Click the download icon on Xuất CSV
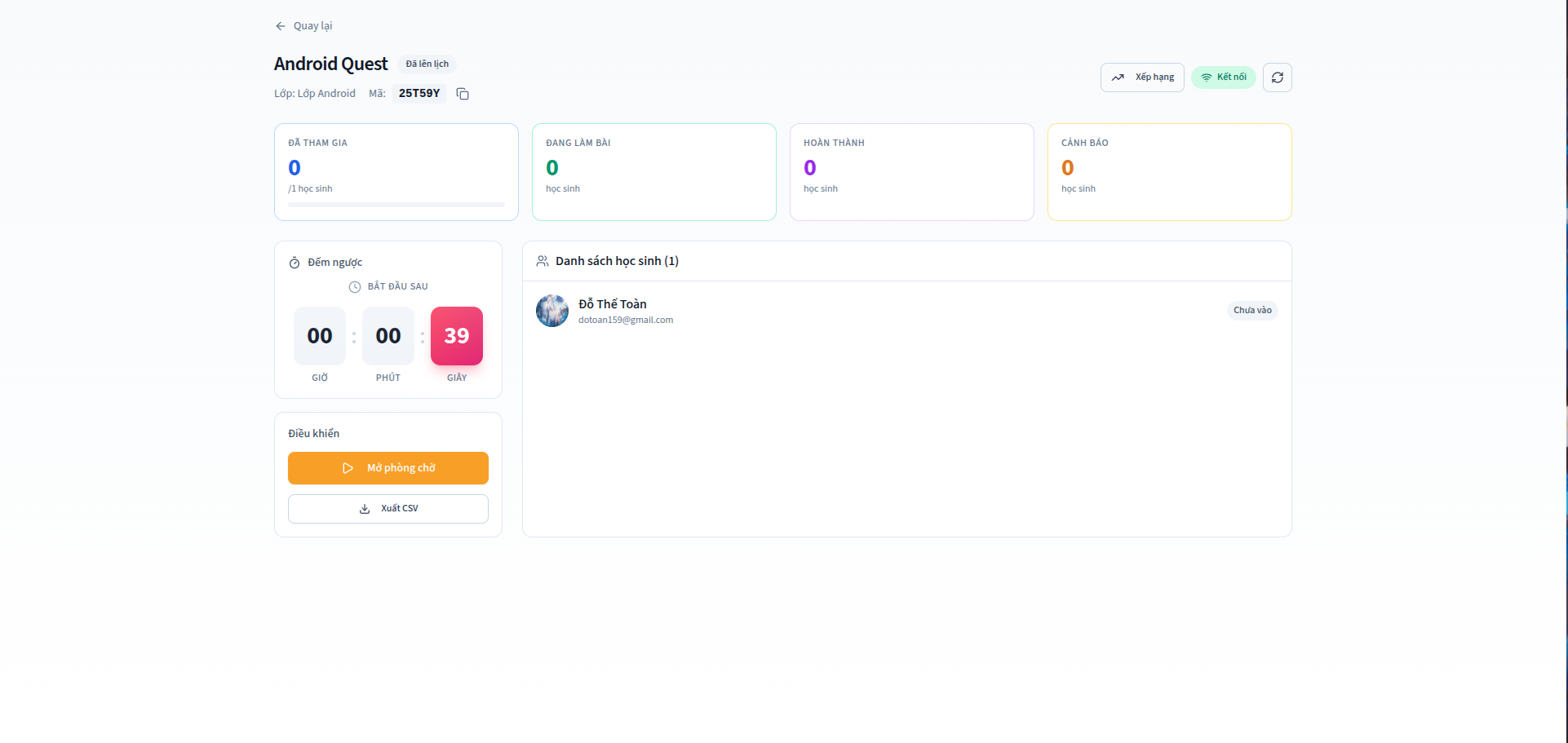This screenshot has width=1568, height=743. [365, 508]
